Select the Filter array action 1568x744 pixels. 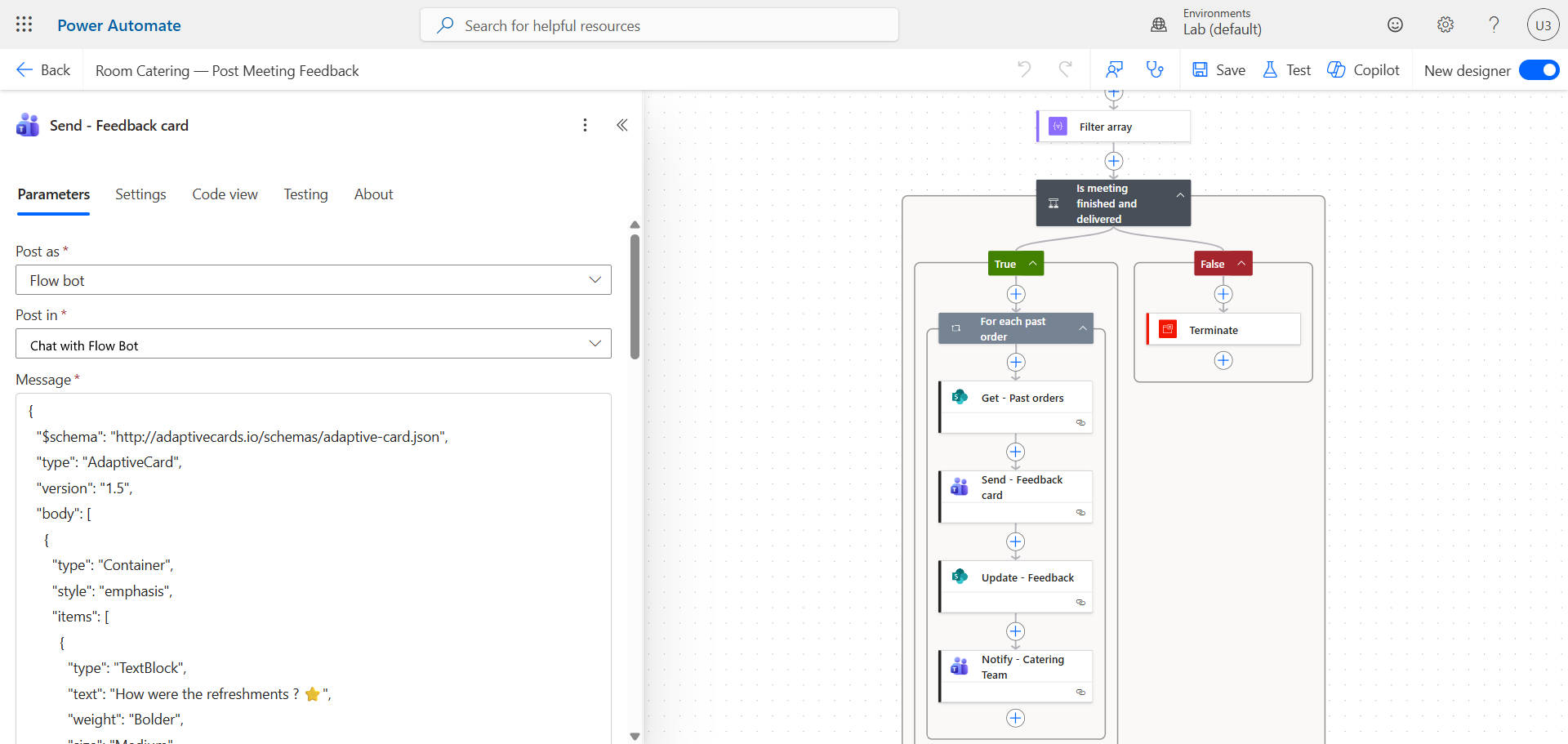(x=1114, y=127)
